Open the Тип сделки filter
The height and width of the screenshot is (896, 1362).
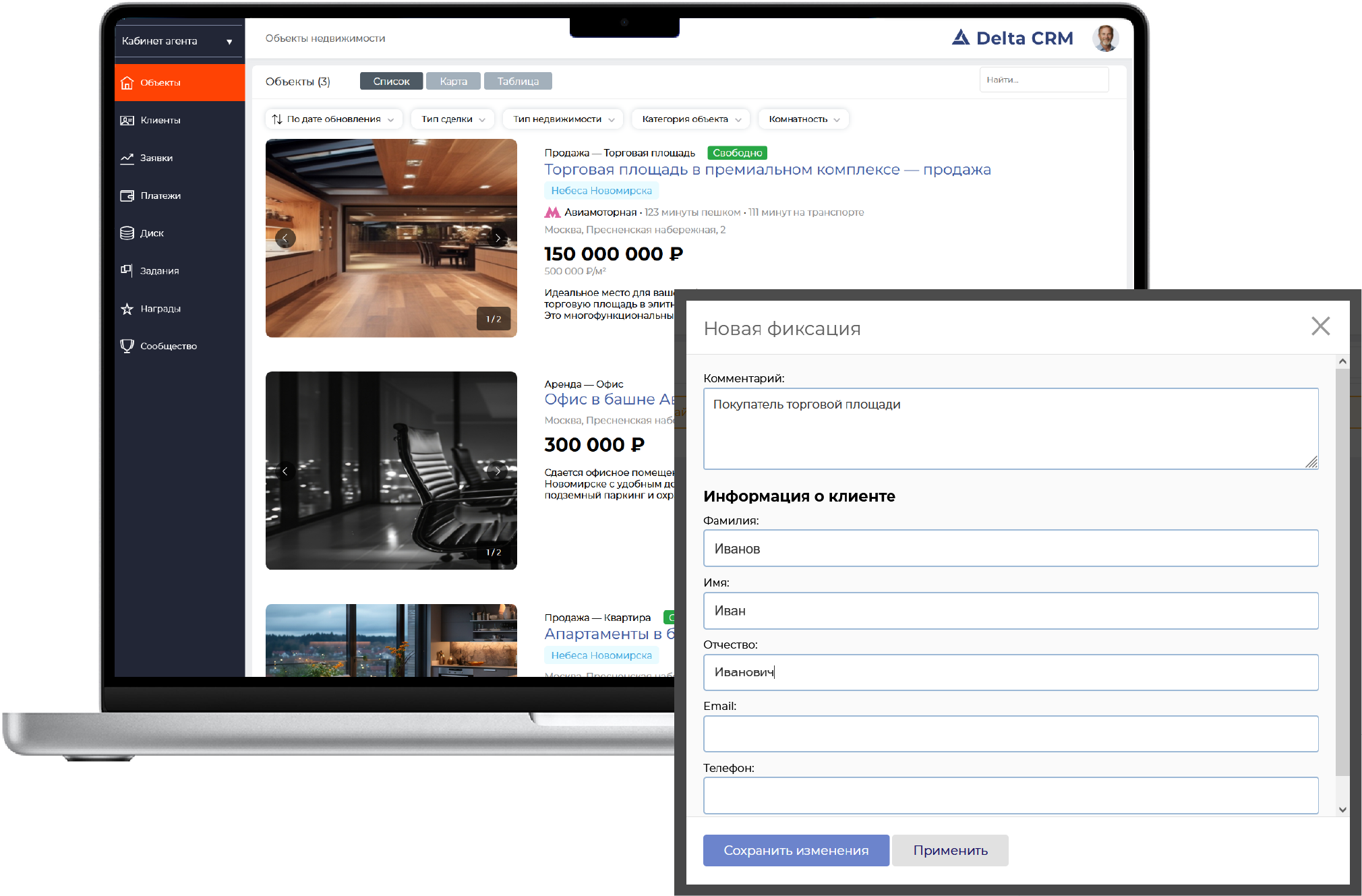(452, 119)
